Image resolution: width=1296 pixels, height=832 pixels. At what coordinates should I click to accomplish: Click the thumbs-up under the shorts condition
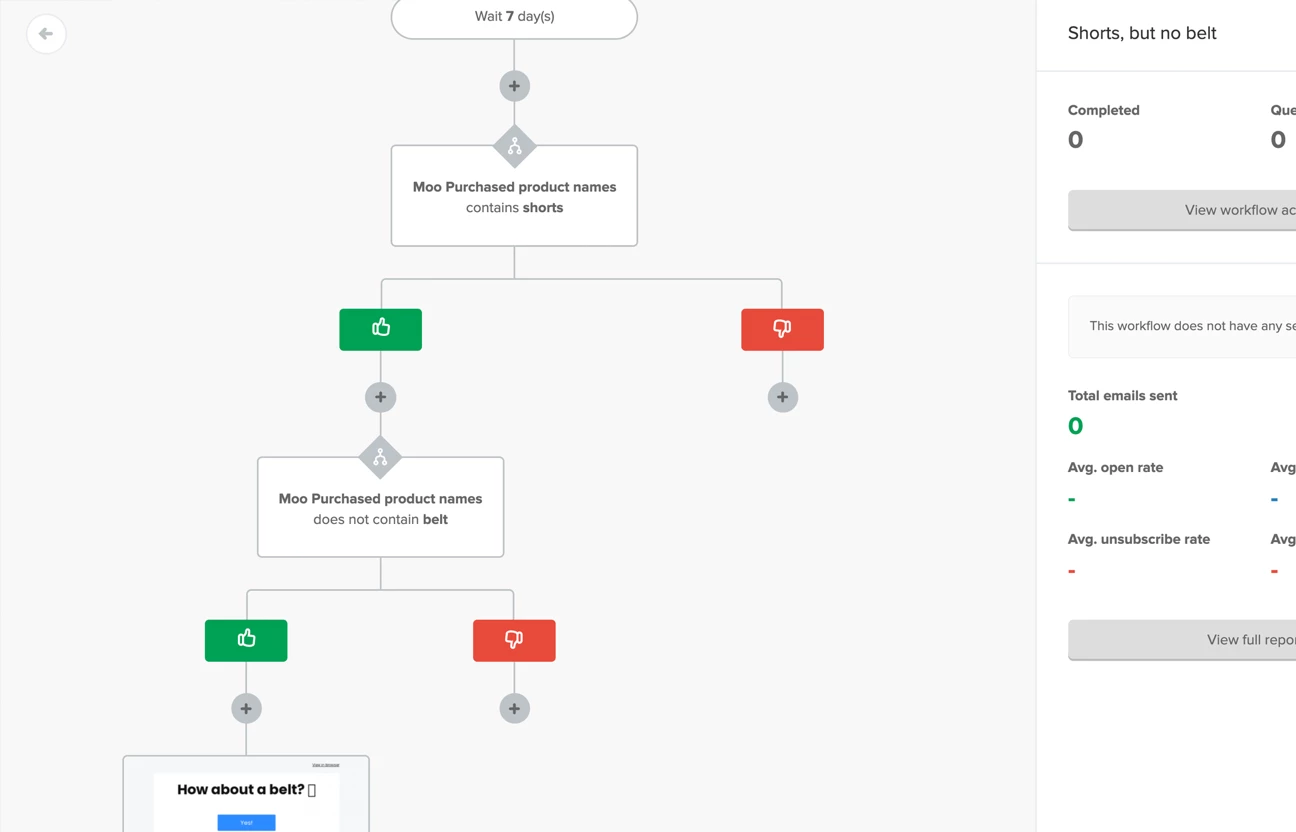coord(380,329)
